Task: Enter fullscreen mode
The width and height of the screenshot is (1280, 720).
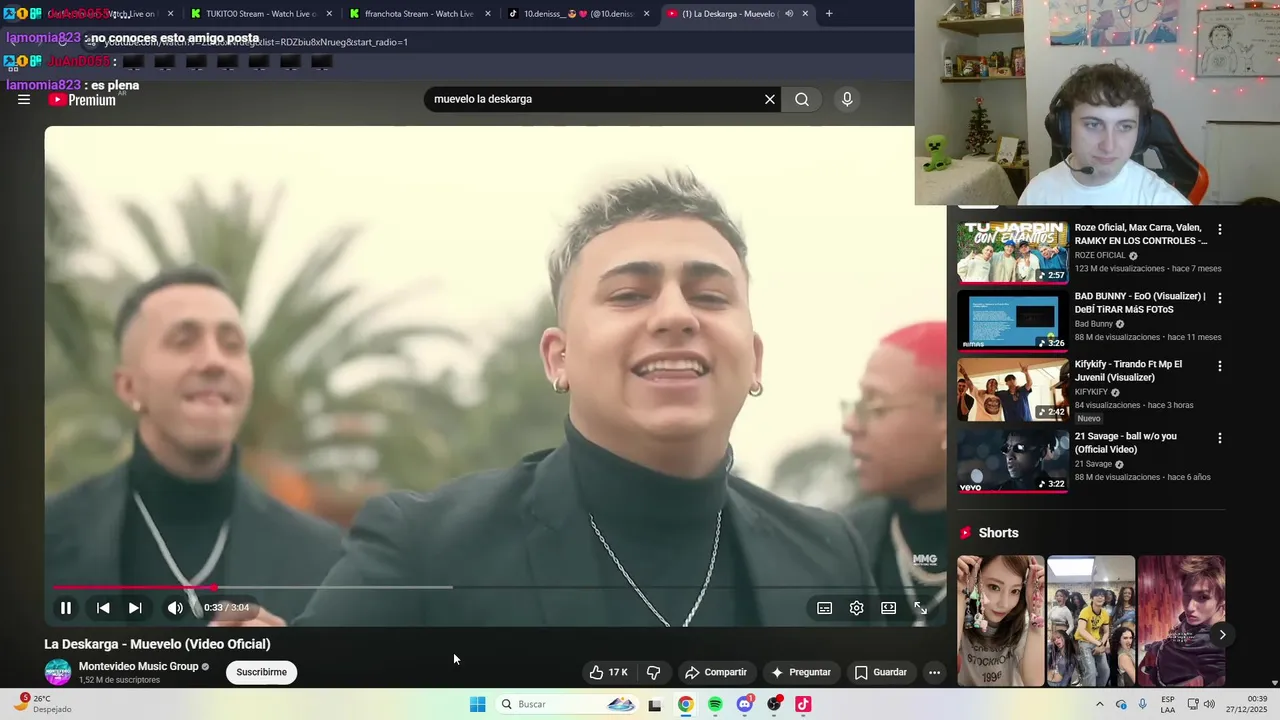Action: tap(921, 608)
